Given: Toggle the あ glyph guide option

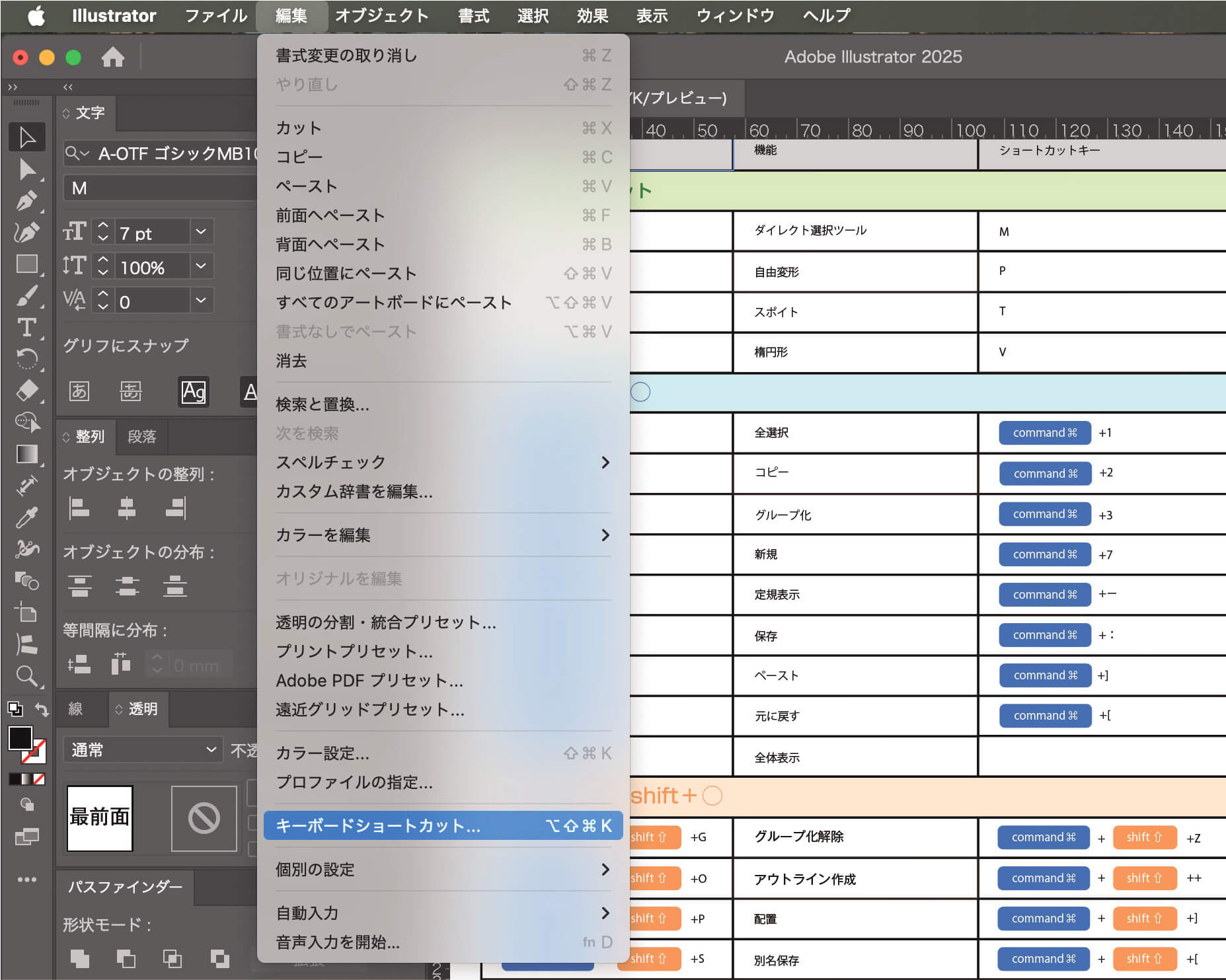Looking at the screenshot, I should [x=79, y=391].
